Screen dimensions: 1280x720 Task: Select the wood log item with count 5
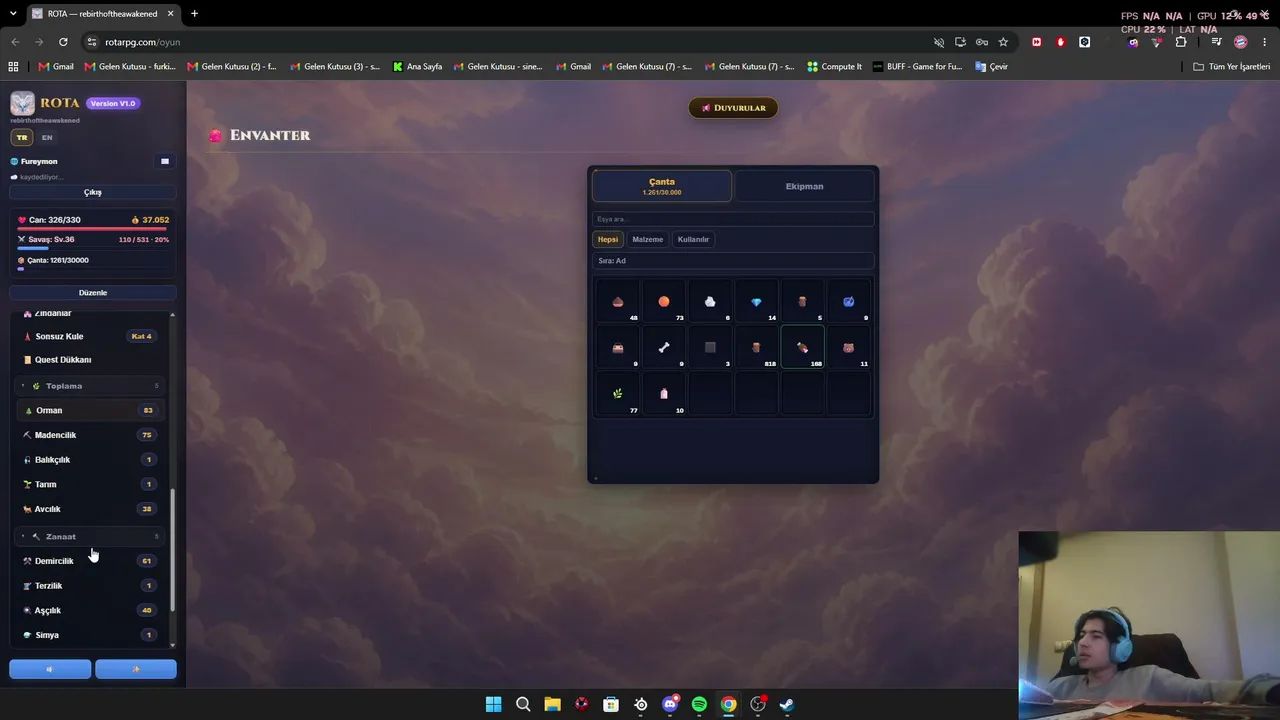(x=802, y=302)
